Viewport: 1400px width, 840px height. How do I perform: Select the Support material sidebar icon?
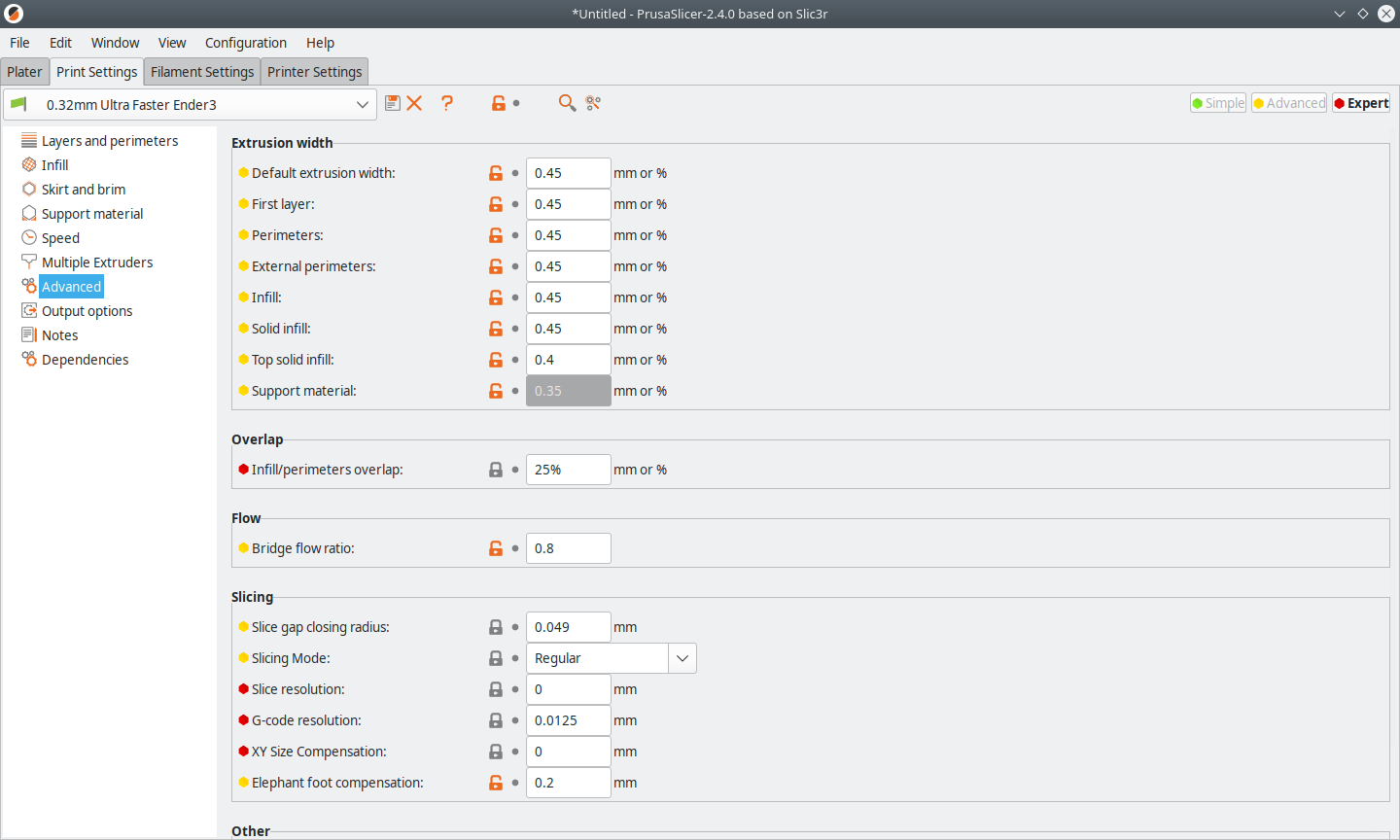(29, 214)
